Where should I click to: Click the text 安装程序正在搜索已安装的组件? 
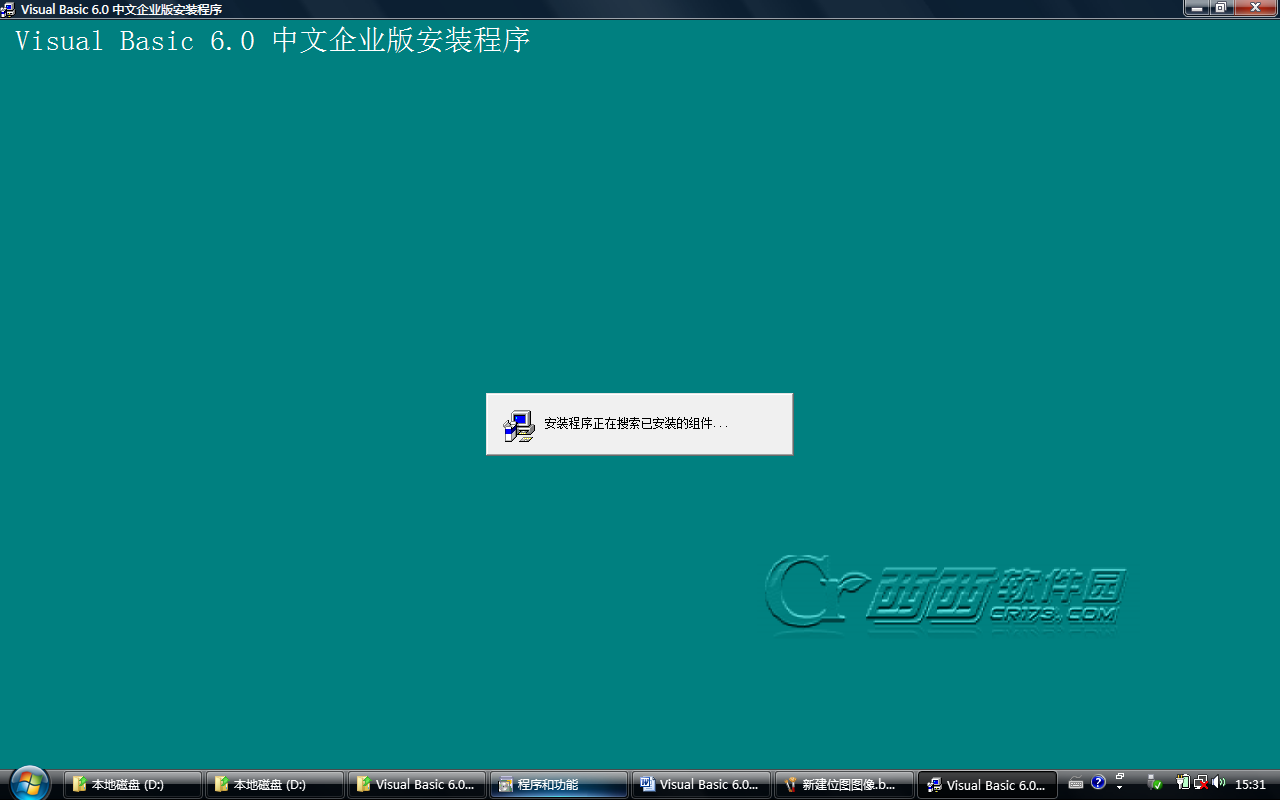636,424
